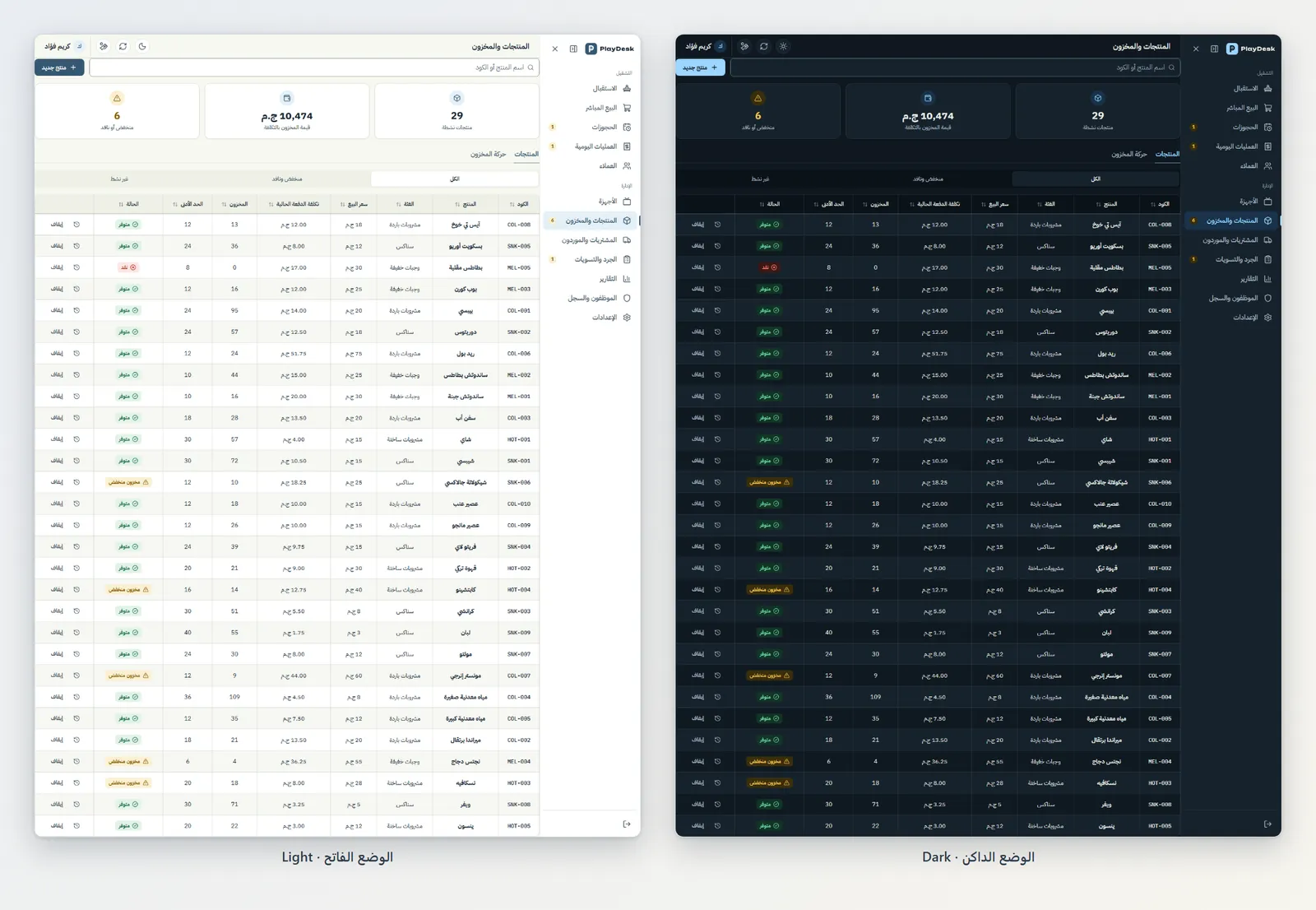Open المنتجات والمخزون menu item, light sidebar
The image size is (1316, 910).
pos(591,221)
